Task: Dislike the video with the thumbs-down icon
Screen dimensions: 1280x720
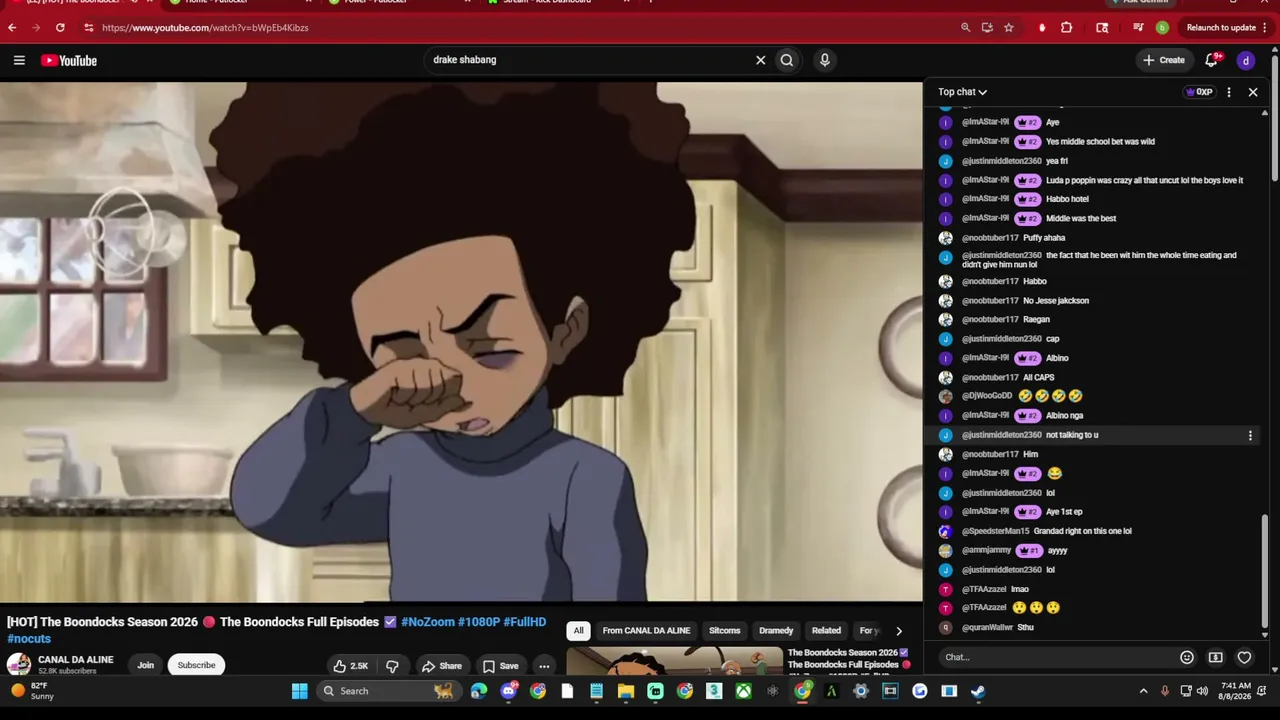Action: click(392, 666)
